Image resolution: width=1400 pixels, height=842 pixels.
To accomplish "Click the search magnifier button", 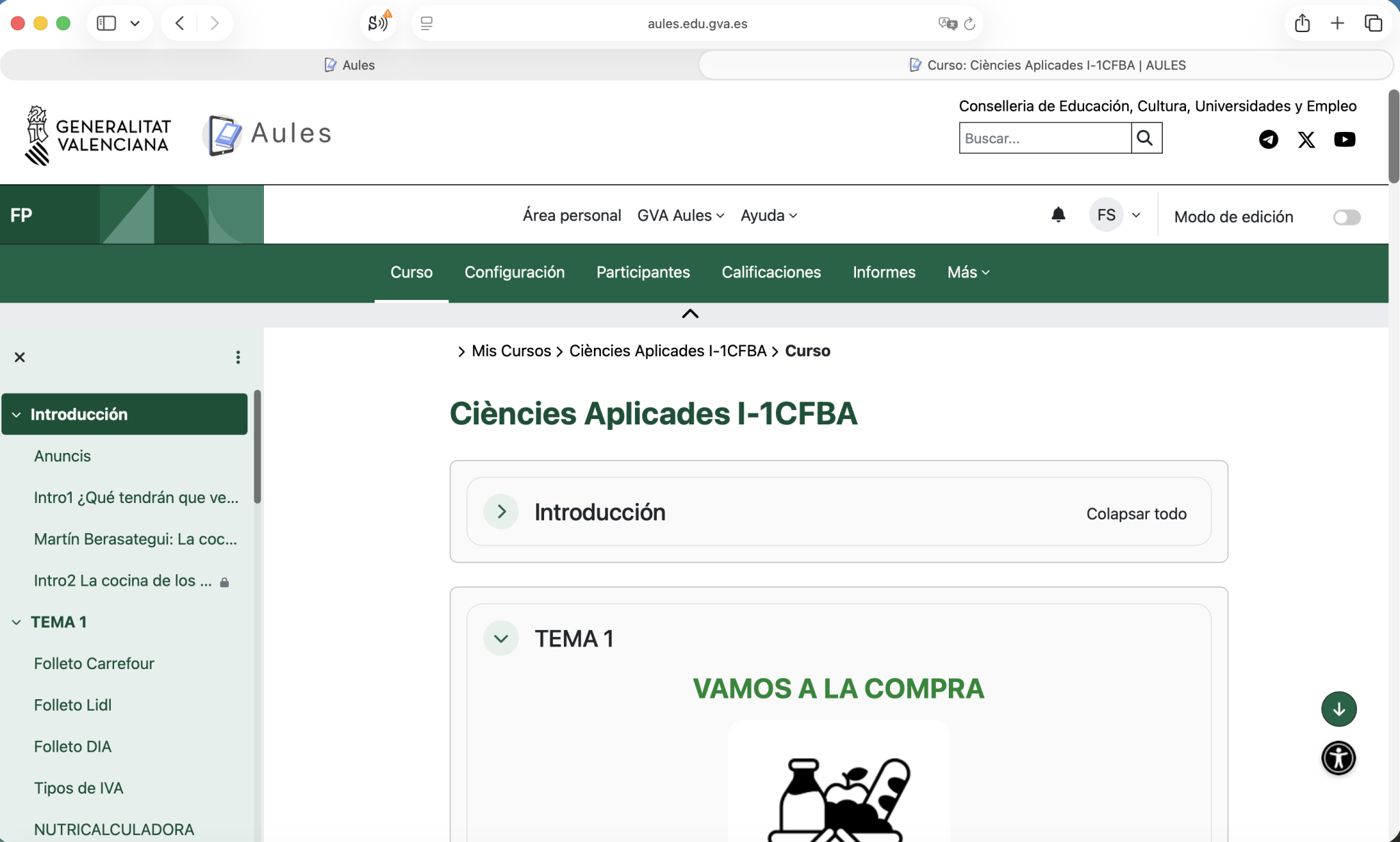I will tap(1146, 138).
